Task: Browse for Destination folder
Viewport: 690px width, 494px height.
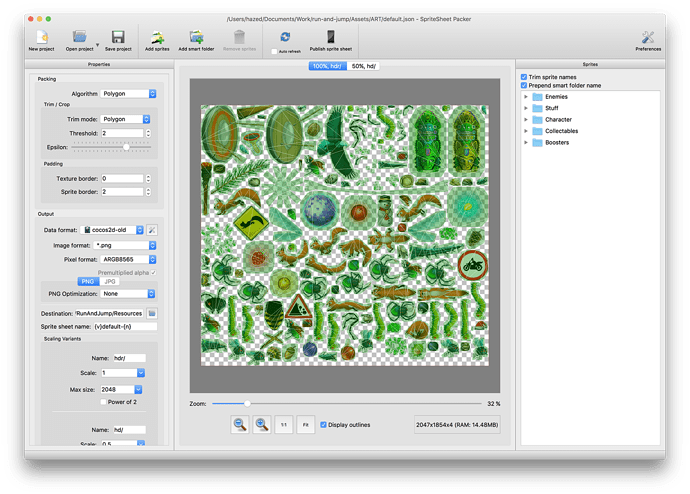Action: (x=152, y=314)
